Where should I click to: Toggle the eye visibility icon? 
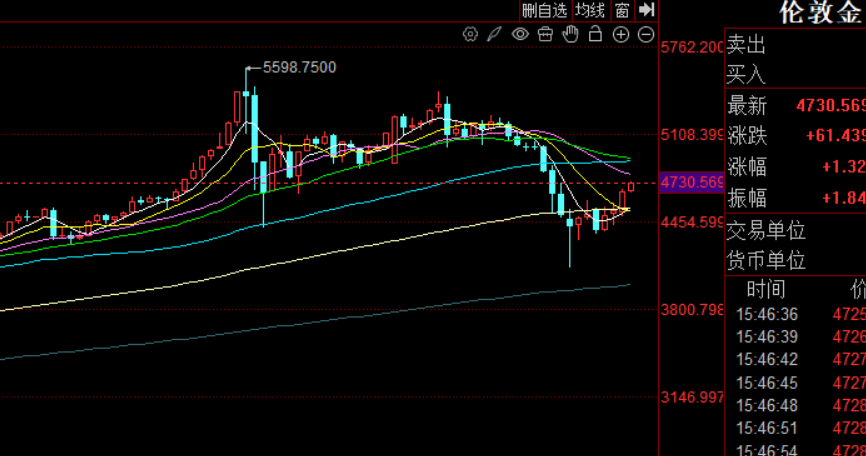[x=520, y=34]
